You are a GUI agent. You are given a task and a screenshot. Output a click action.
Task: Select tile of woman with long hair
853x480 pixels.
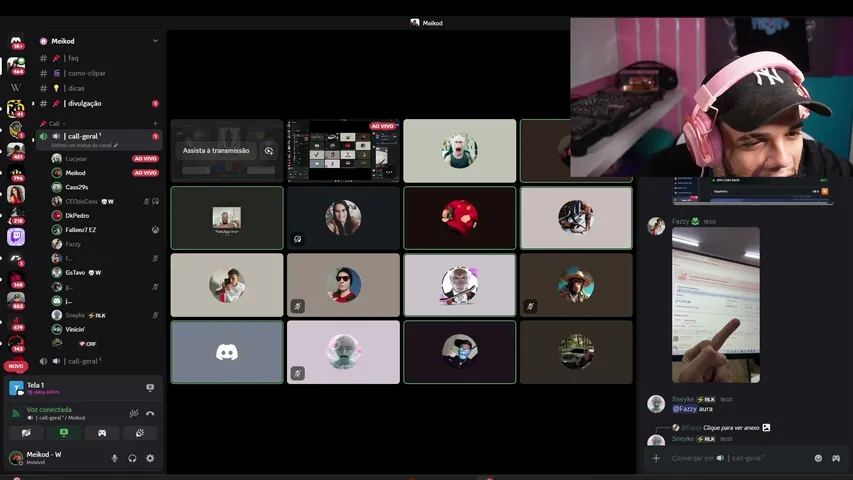point(343,218)
